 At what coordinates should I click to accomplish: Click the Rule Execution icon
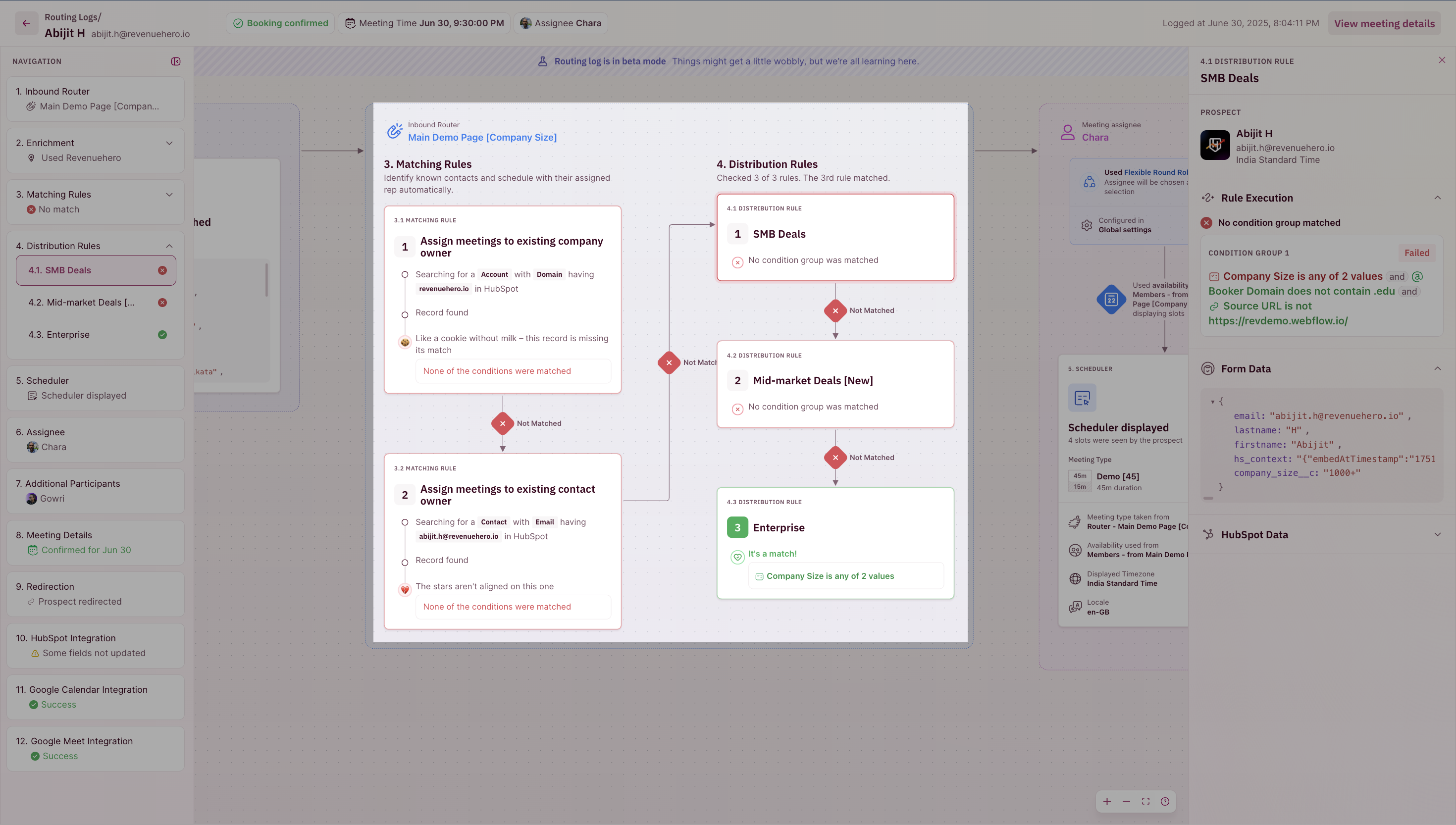click(1208, 198)
